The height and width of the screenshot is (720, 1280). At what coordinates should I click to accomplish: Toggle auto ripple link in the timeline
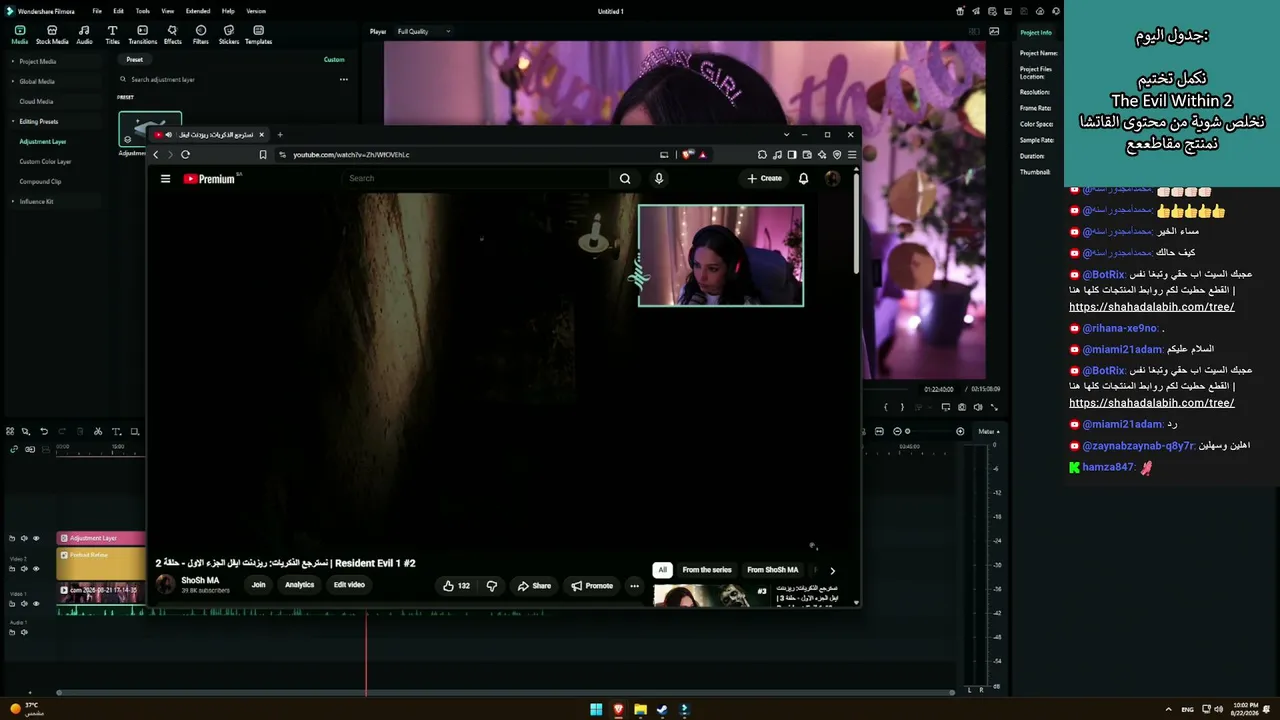click(x=14, y=449)
